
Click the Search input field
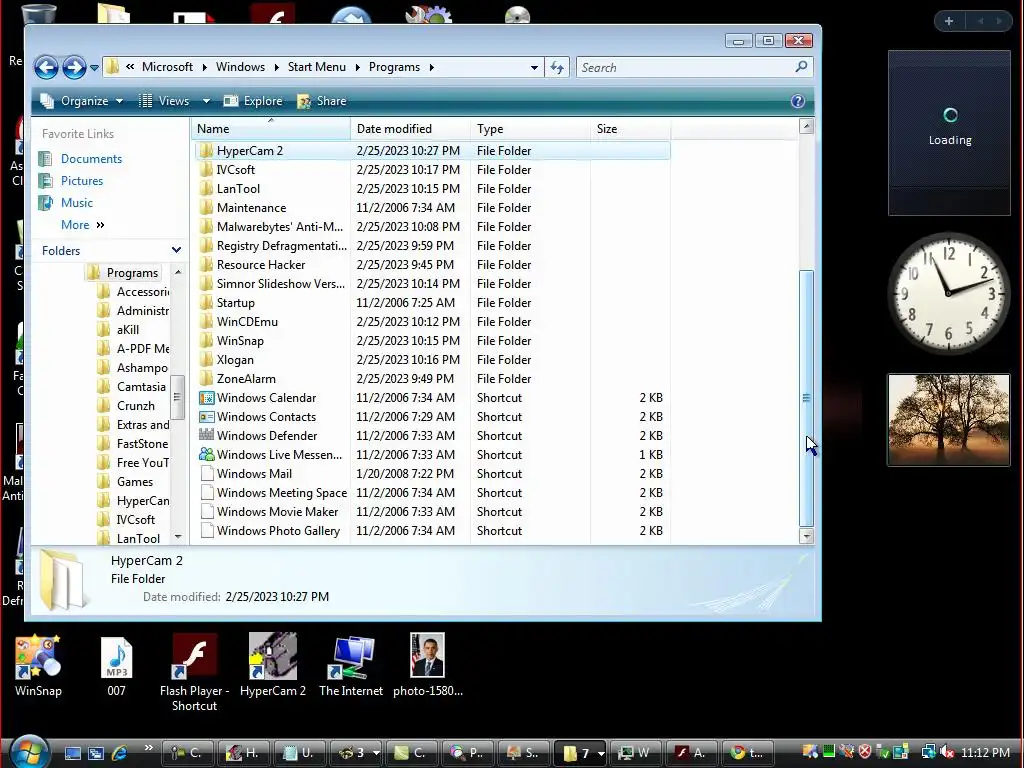pyautogui.click(x=686, y=67)
